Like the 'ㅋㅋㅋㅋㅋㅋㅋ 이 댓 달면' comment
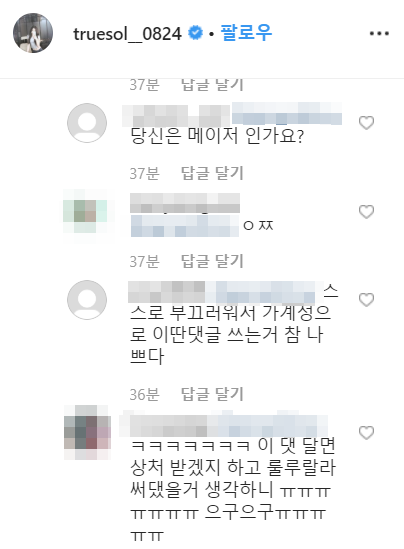 click(x=367, y=433)
